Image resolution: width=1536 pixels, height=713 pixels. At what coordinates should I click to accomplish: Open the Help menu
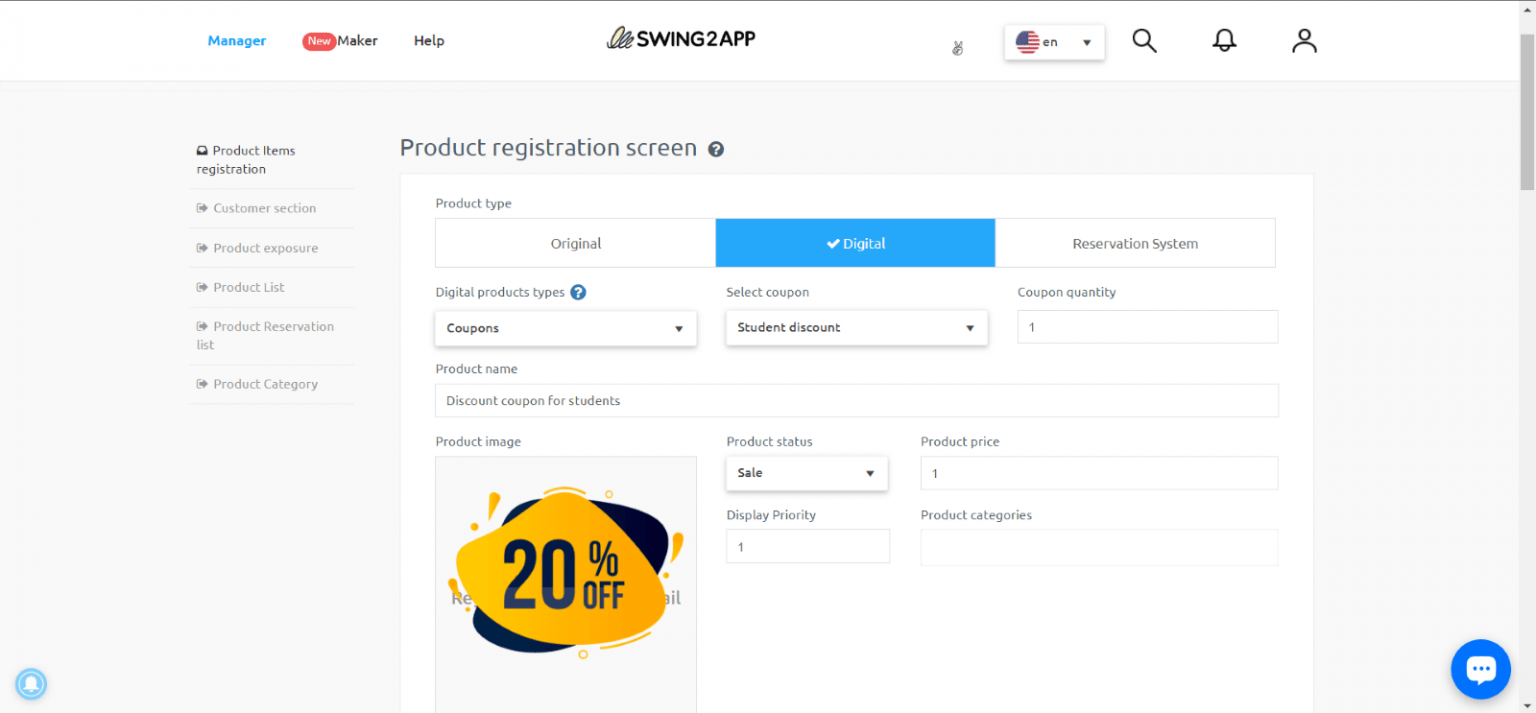[x=429, y=41]
